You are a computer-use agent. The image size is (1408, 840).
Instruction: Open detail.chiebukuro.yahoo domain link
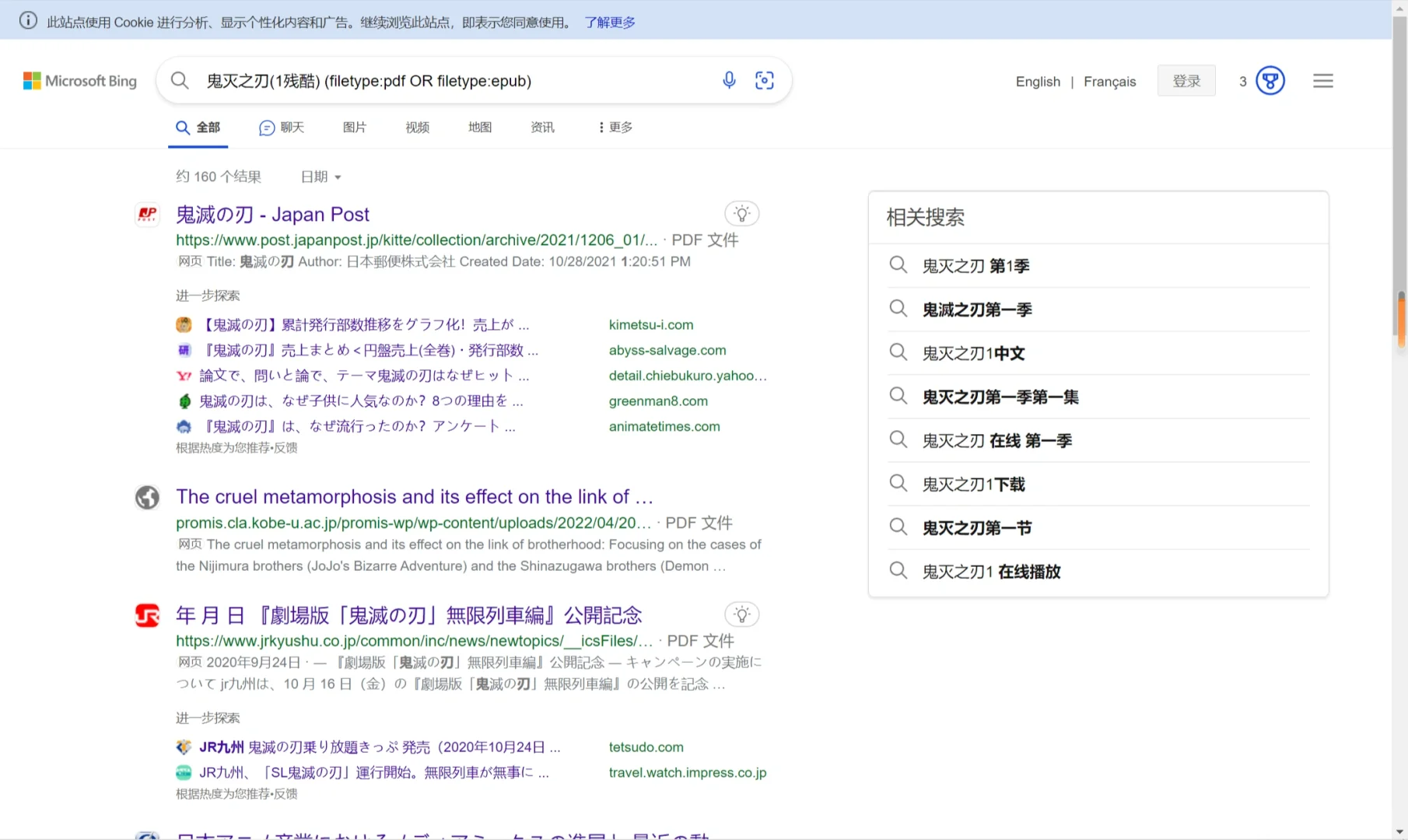click(x=688, y=376)
